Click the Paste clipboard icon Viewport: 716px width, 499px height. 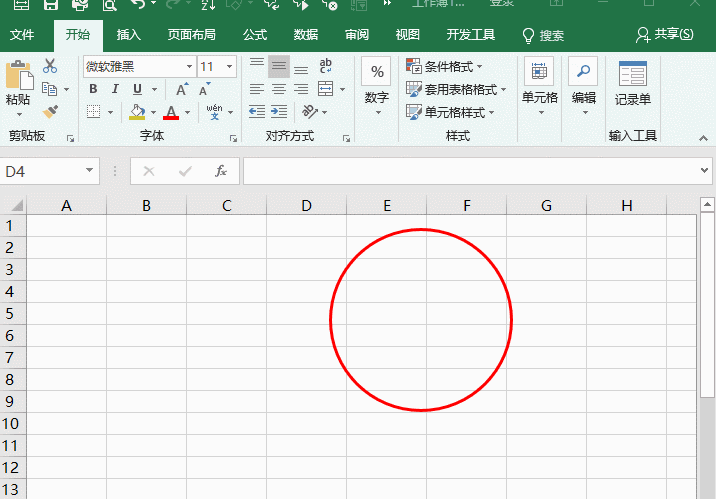[x=18, y=80]
